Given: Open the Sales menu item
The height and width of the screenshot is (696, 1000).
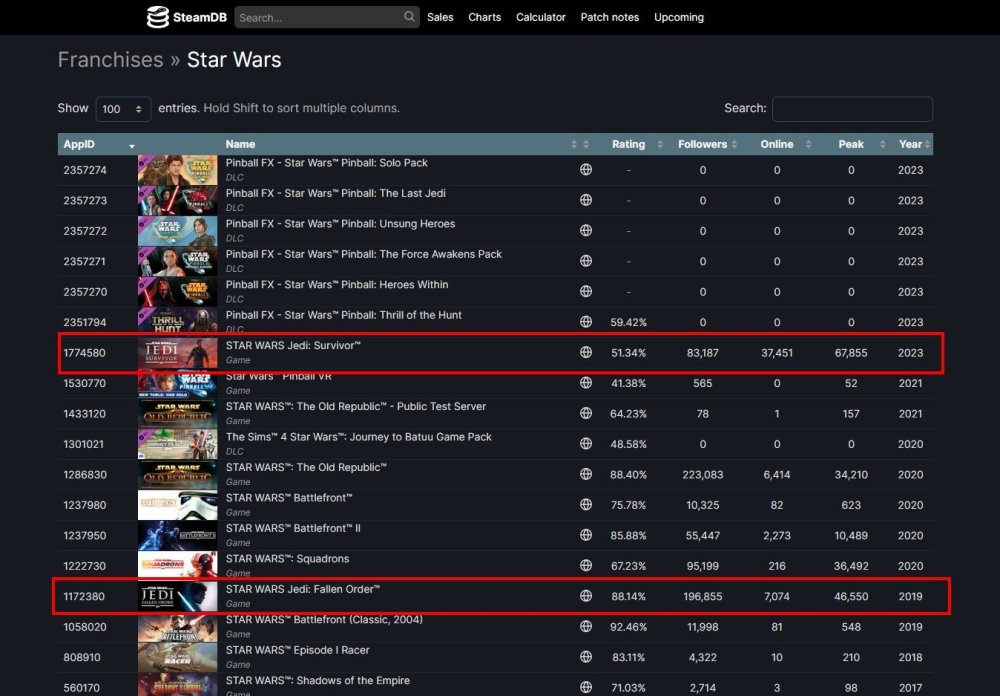Looking at the screenshot, I should click(x=440, y=17).
